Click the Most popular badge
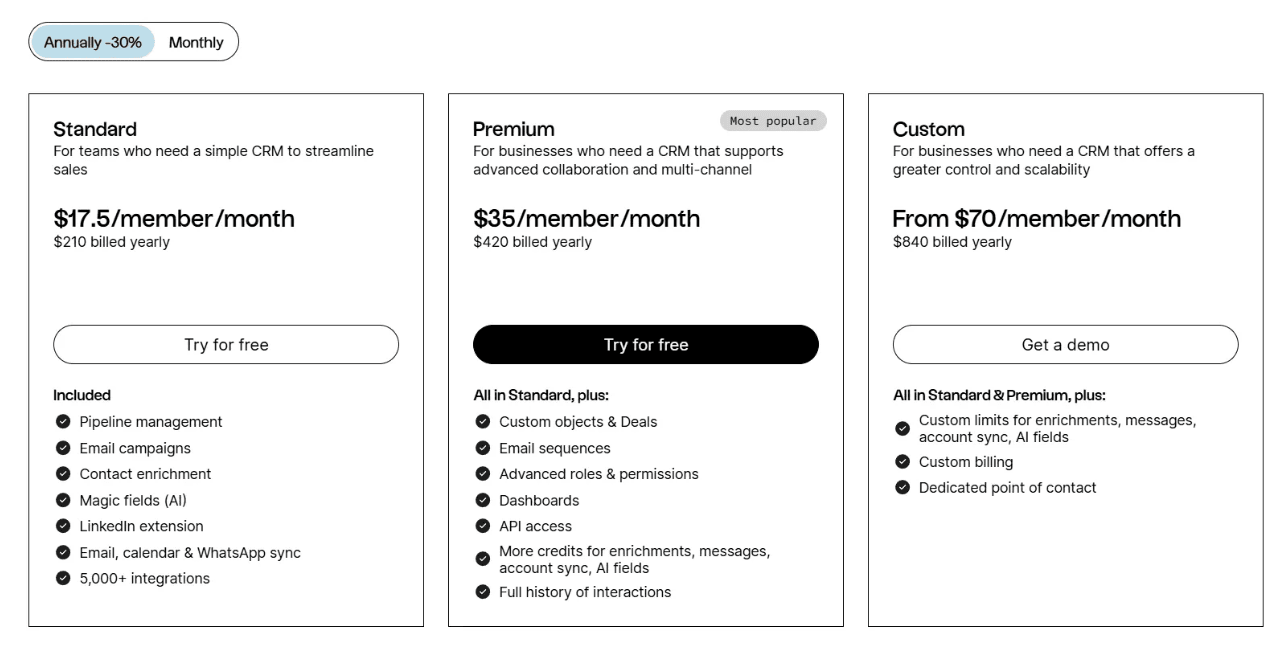The image size is (1288, 658). [773, 121]
